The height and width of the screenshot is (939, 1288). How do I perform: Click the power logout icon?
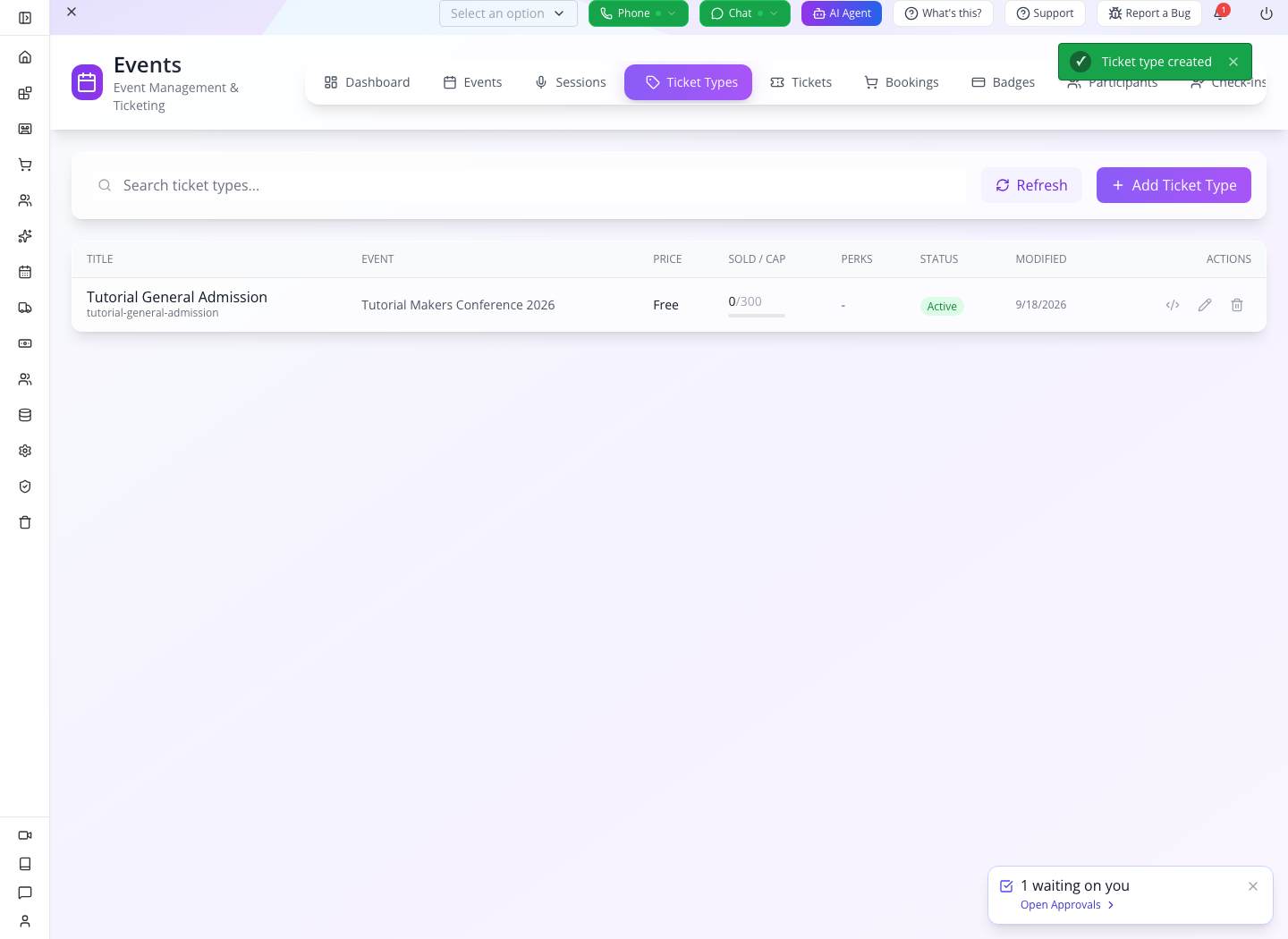click(x=1267, y=13)
